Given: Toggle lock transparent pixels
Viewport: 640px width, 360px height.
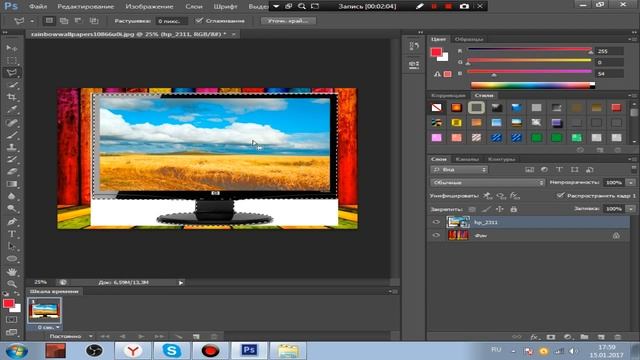Looking at the screenshot, I should [x=472, y=209].
